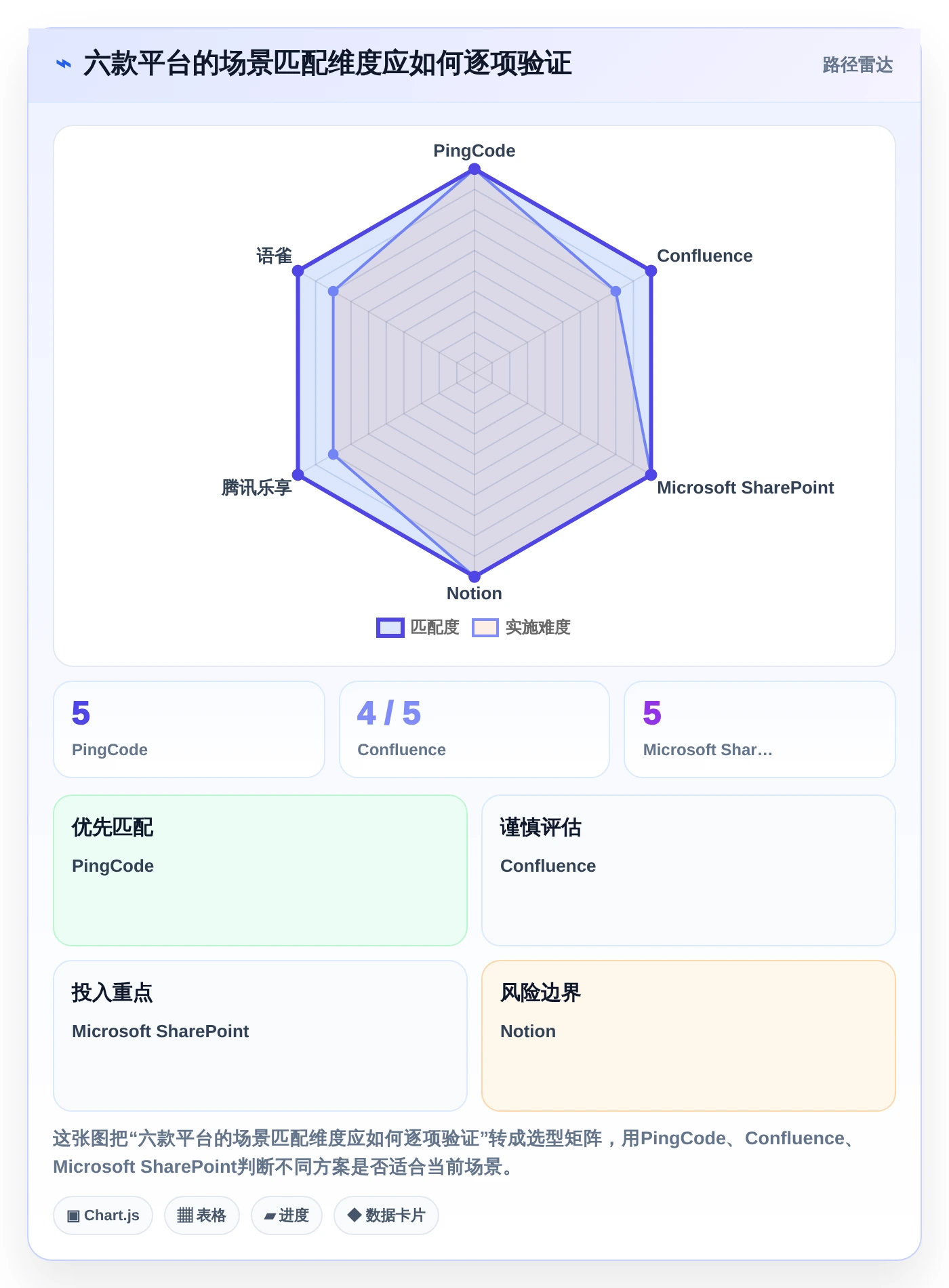
Task: Click the 数据卡片 tag chip
Action: point(386,1215)
